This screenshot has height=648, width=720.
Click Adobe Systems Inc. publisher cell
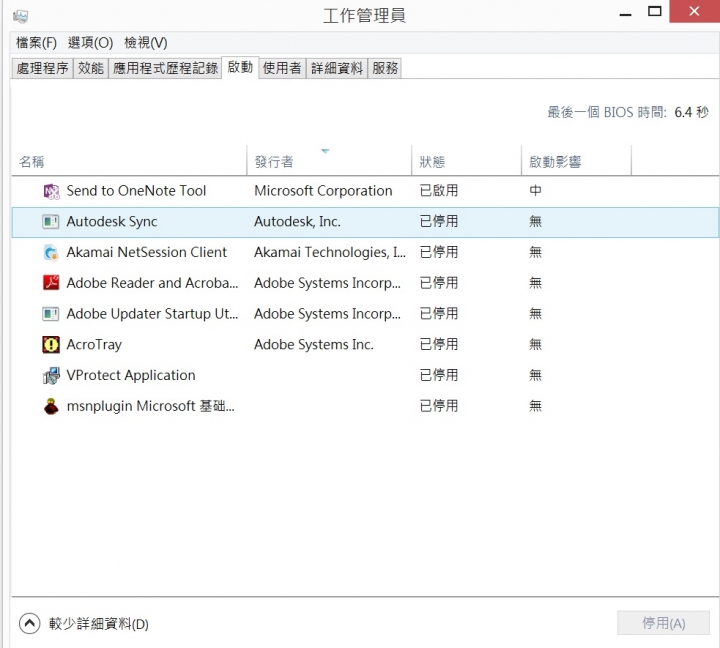pyautogui.click(x=314, y=344)
